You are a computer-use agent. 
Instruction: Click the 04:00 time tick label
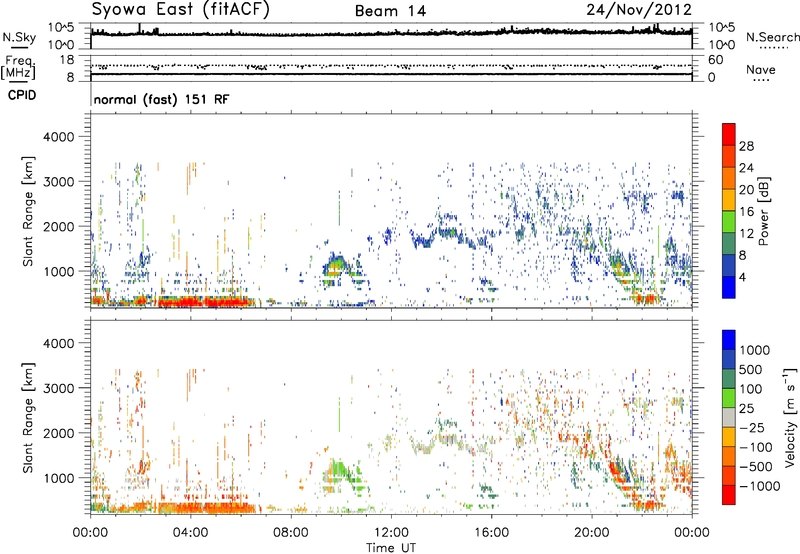pos(190,533)
